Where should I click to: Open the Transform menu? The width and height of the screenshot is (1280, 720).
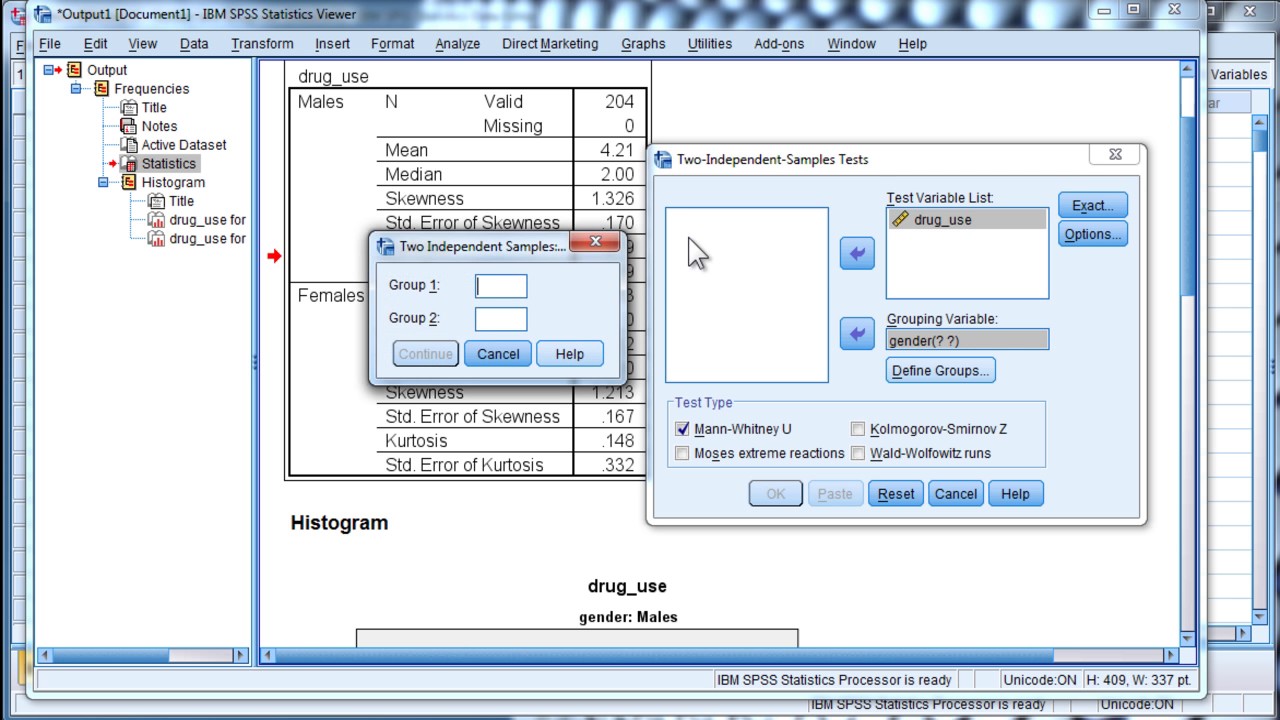[262, 44]
